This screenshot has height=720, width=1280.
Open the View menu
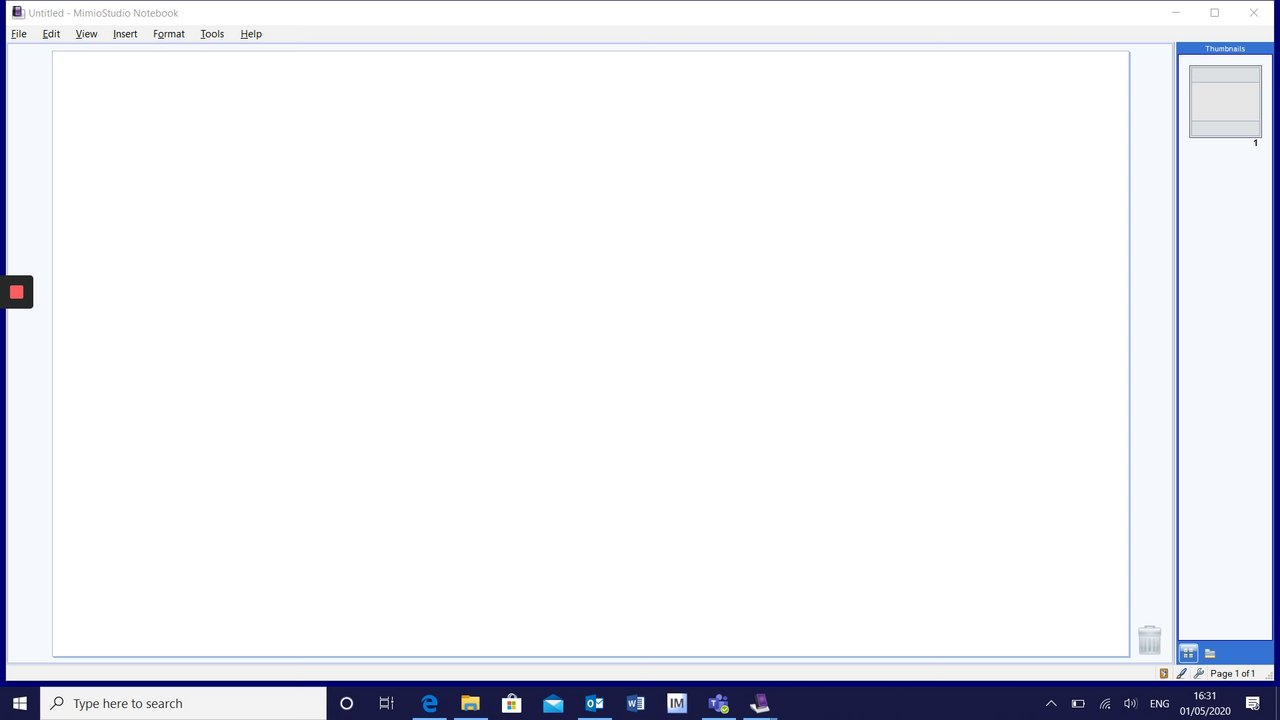click(x=86, y=34)
